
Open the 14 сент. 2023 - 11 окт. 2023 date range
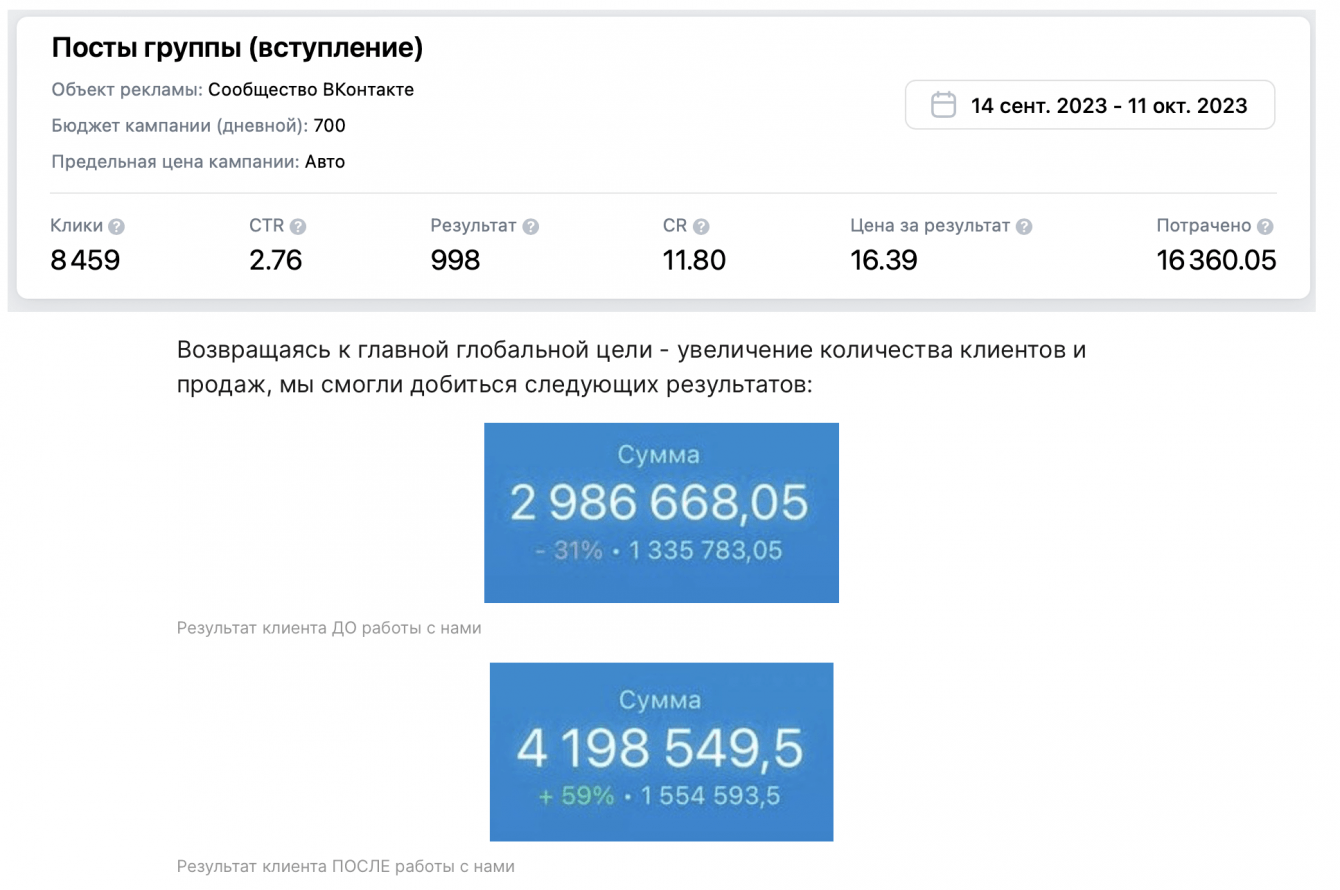coord(1109,105)
